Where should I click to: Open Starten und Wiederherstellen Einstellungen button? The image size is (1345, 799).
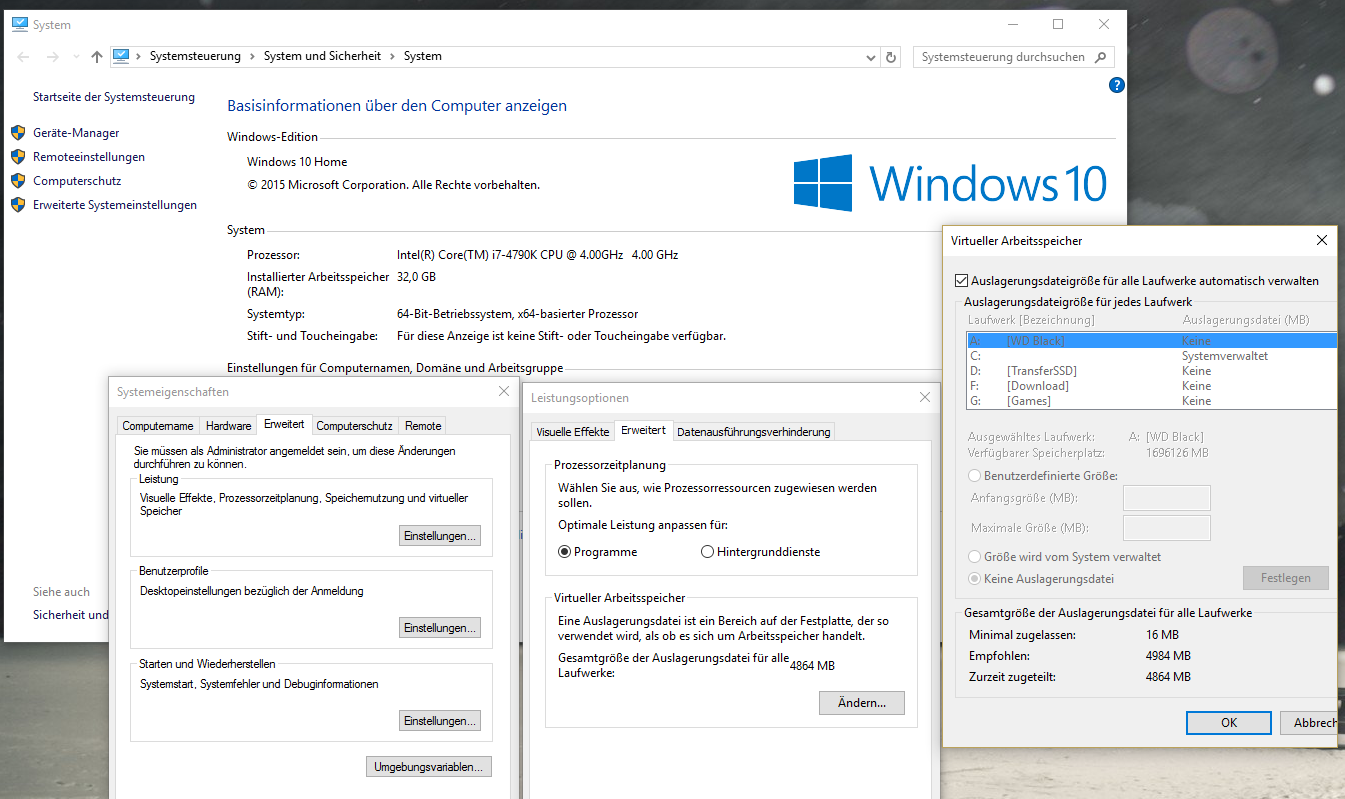point(440,720)
